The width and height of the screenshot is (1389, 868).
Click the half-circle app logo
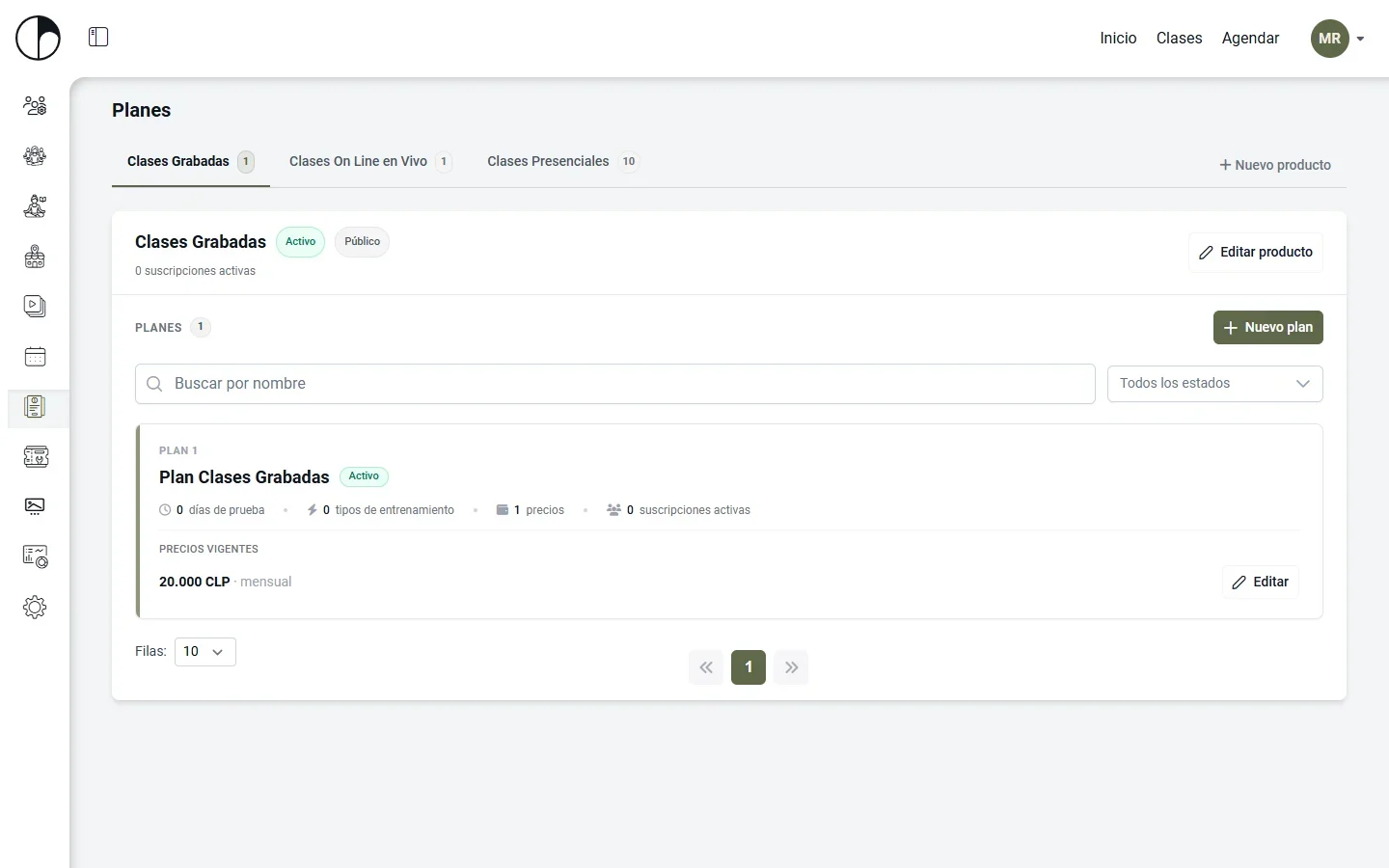click(x=38, y=38)
